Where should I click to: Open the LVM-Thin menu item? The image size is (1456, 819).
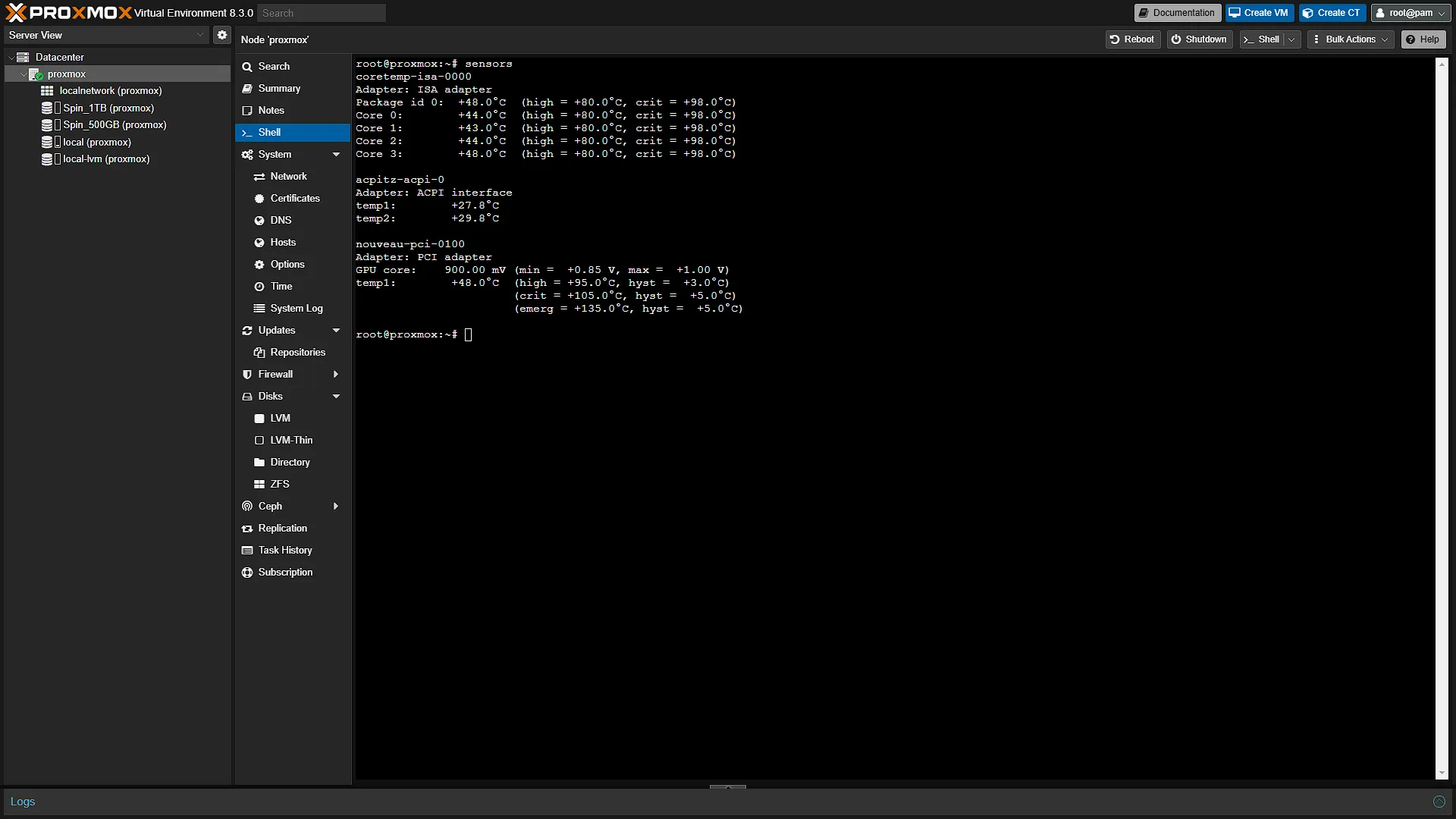tap(293, 441)
